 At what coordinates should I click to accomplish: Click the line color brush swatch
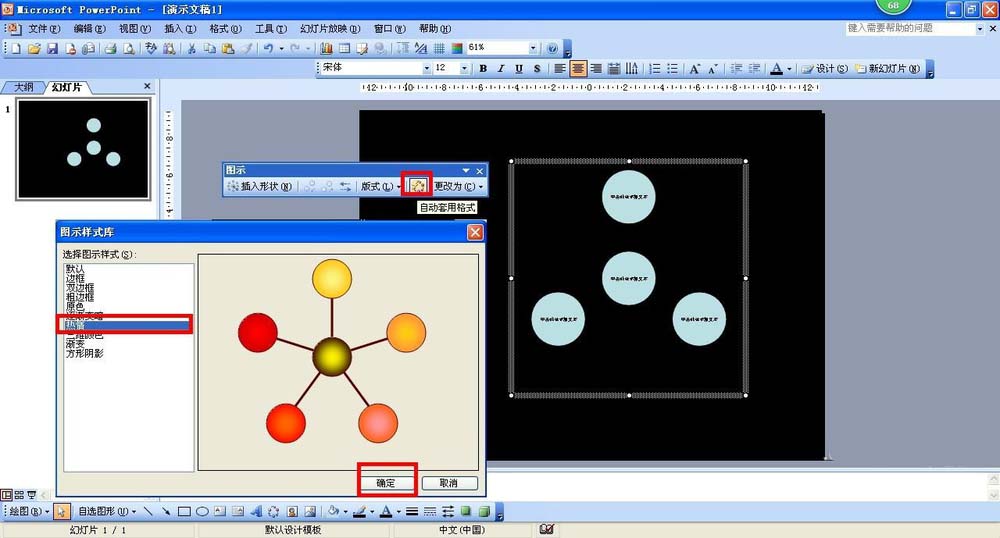click(359, 511)
